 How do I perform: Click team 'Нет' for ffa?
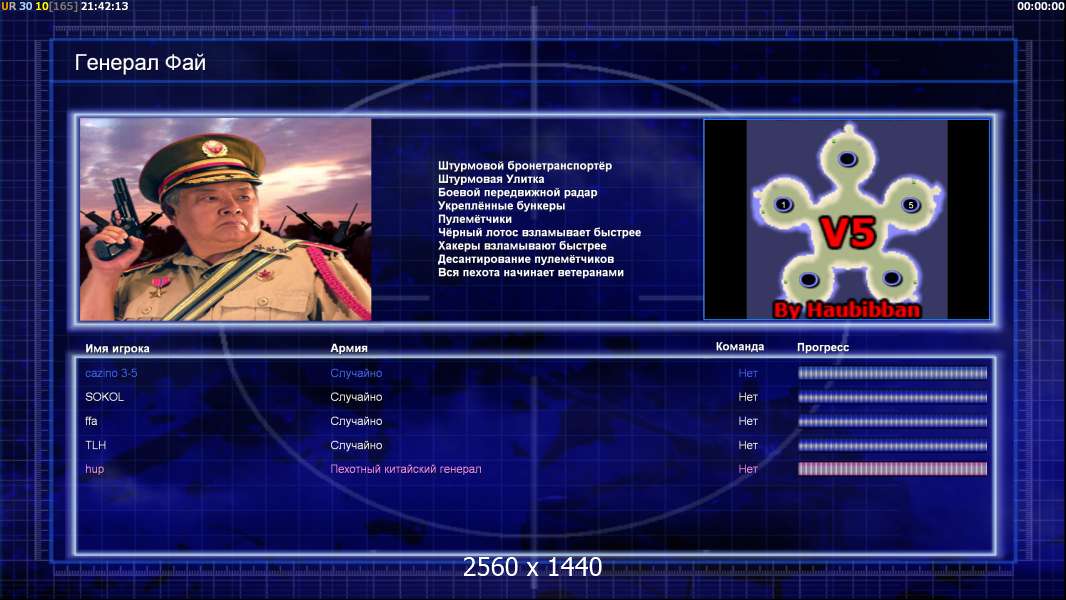[x=748, y=421]
